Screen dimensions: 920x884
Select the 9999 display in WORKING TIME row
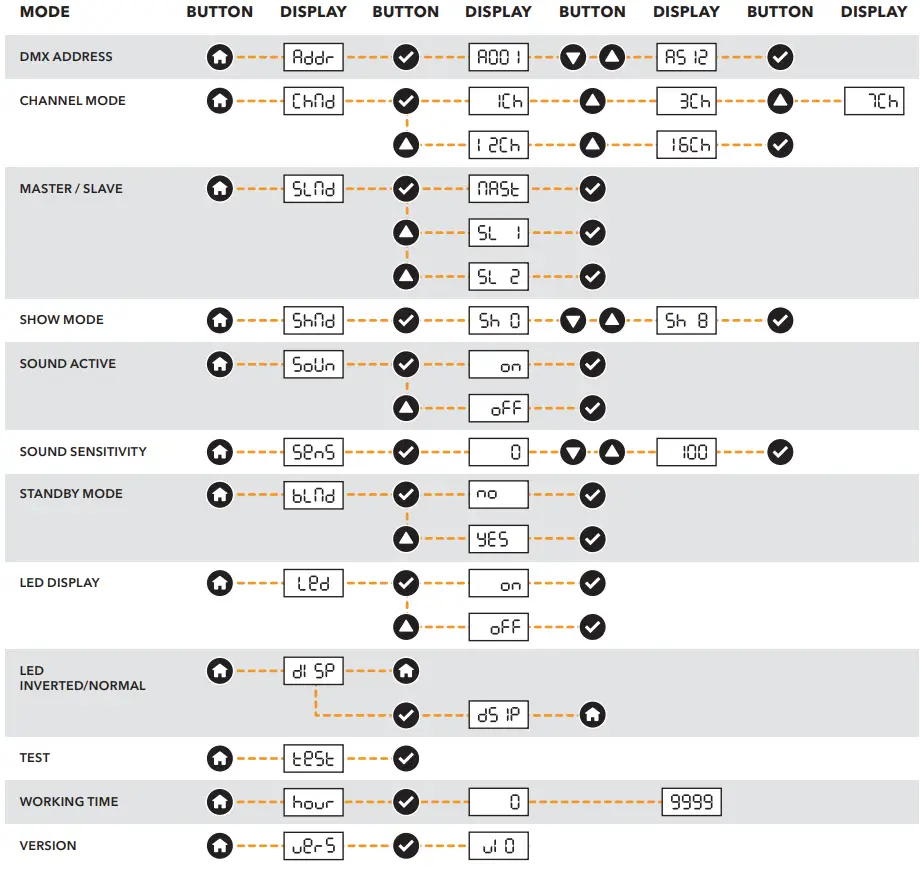[x=691, y=802]
